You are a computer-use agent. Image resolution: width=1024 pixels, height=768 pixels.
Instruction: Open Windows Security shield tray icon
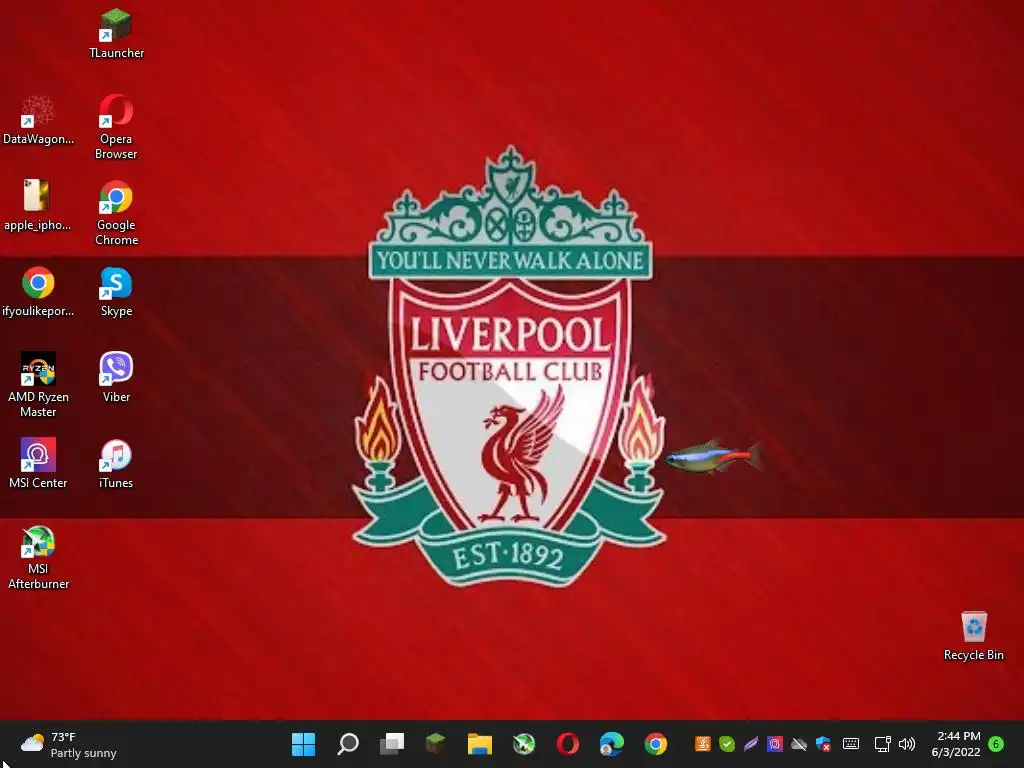823,744
